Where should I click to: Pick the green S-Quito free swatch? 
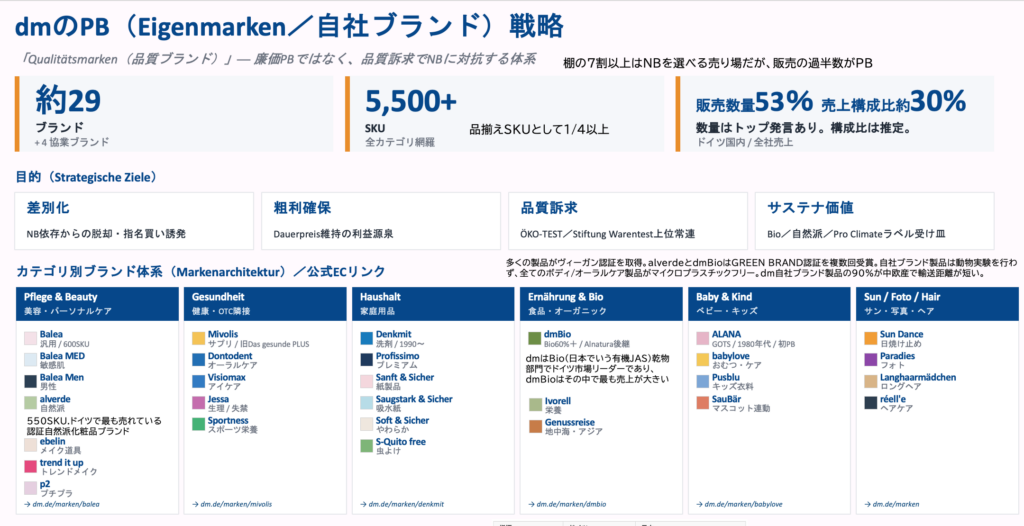pos(366,446)
